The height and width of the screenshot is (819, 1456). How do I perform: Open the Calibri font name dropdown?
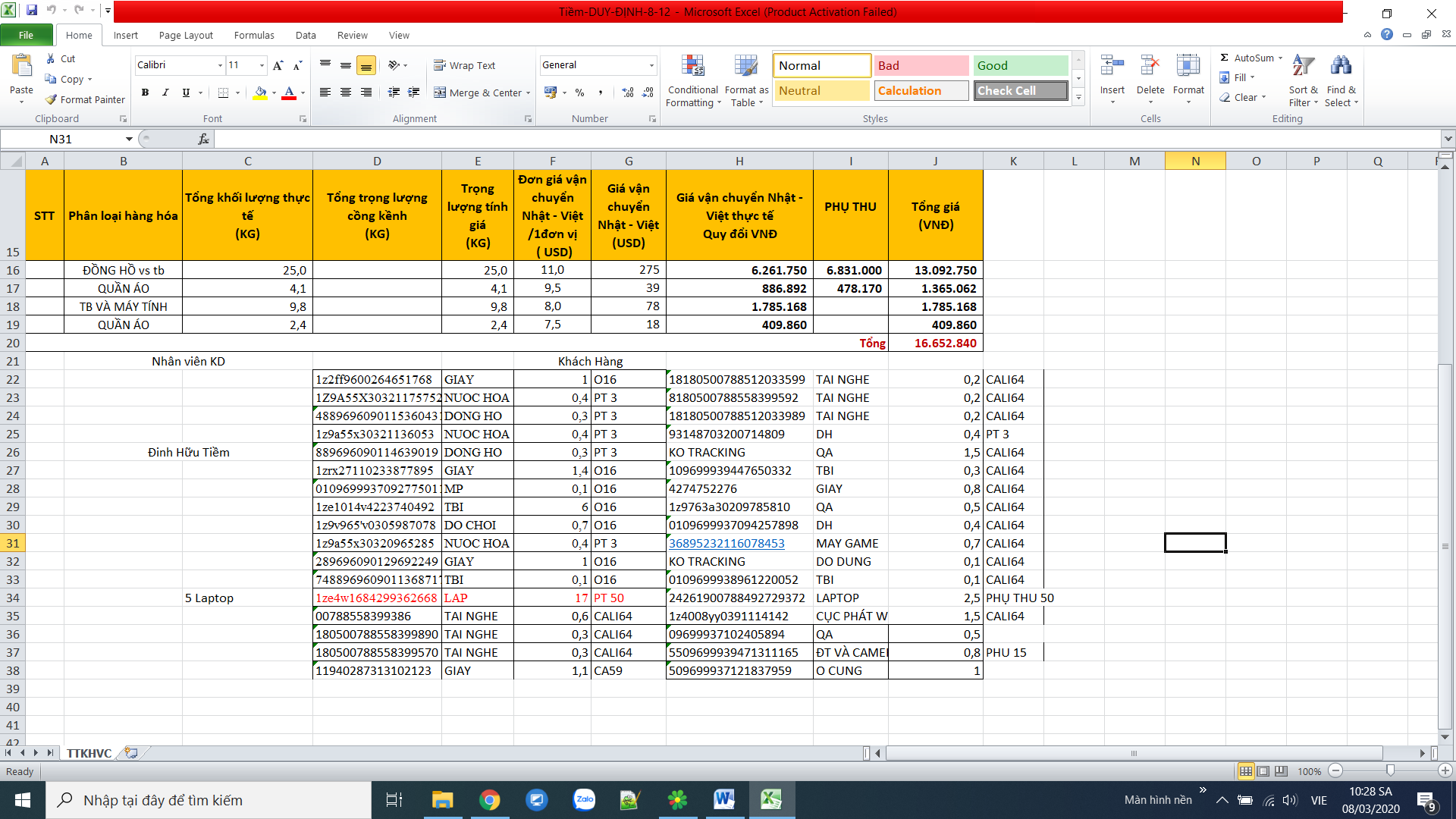[x=220, y=65]
